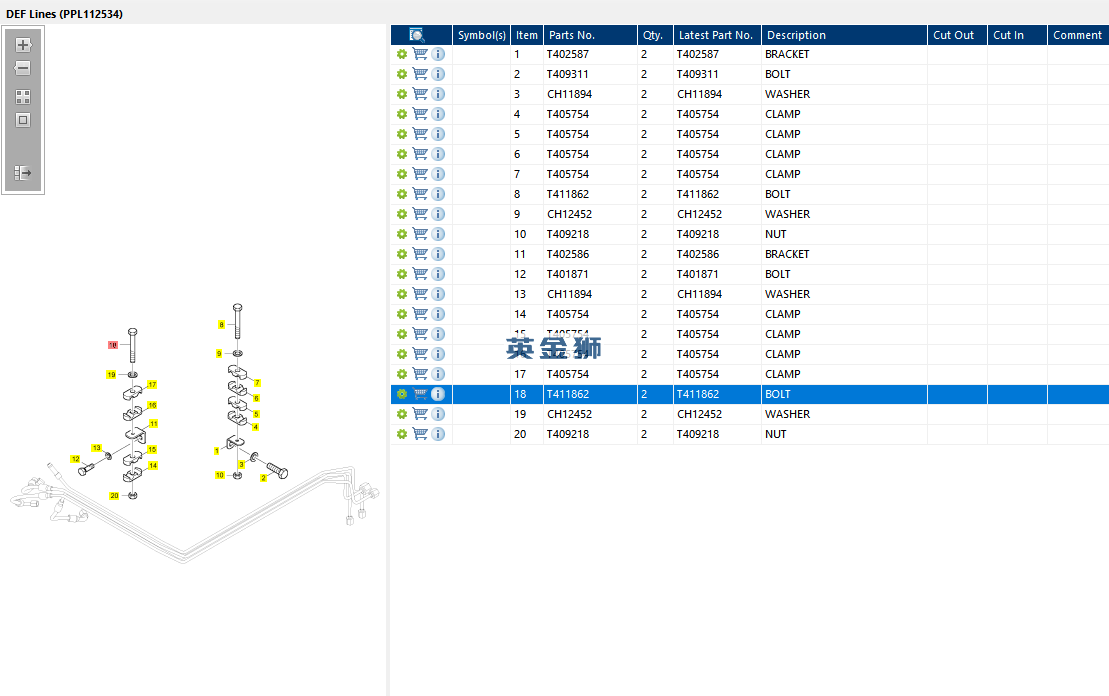Select callout 17 clamp on the diagram
1109x696 pixels.
[x=152, y=385]
